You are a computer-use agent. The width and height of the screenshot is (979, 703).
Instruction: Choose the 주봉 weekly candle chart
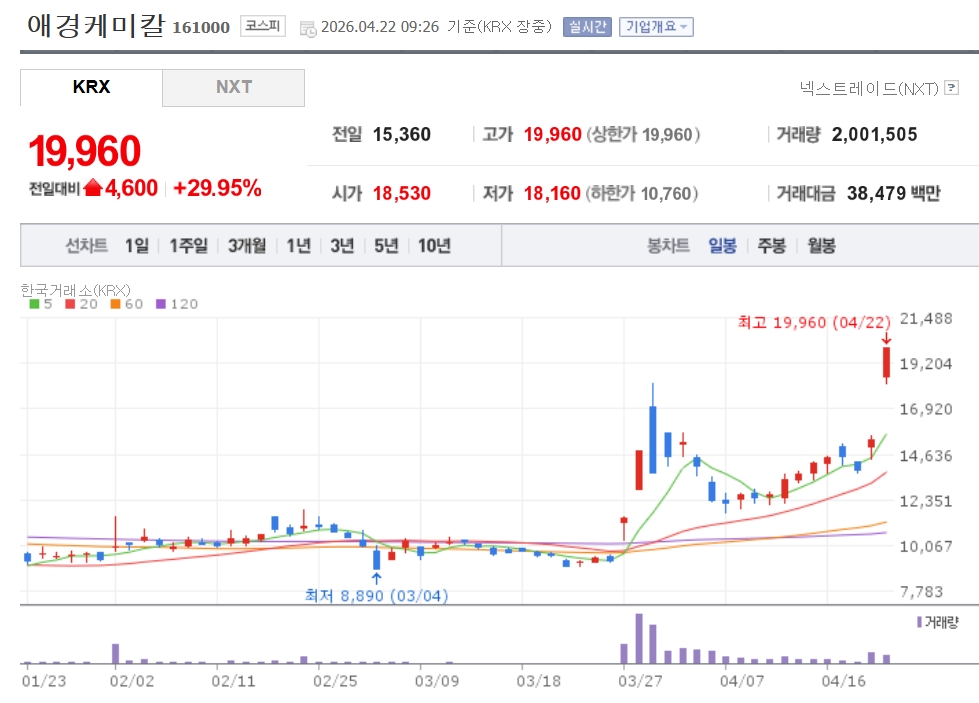771,246
